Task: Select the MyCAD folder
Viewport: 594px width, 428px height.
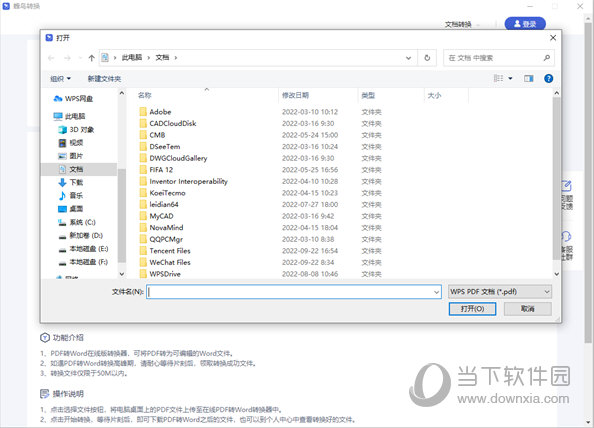Action: [x=156, y=216]
